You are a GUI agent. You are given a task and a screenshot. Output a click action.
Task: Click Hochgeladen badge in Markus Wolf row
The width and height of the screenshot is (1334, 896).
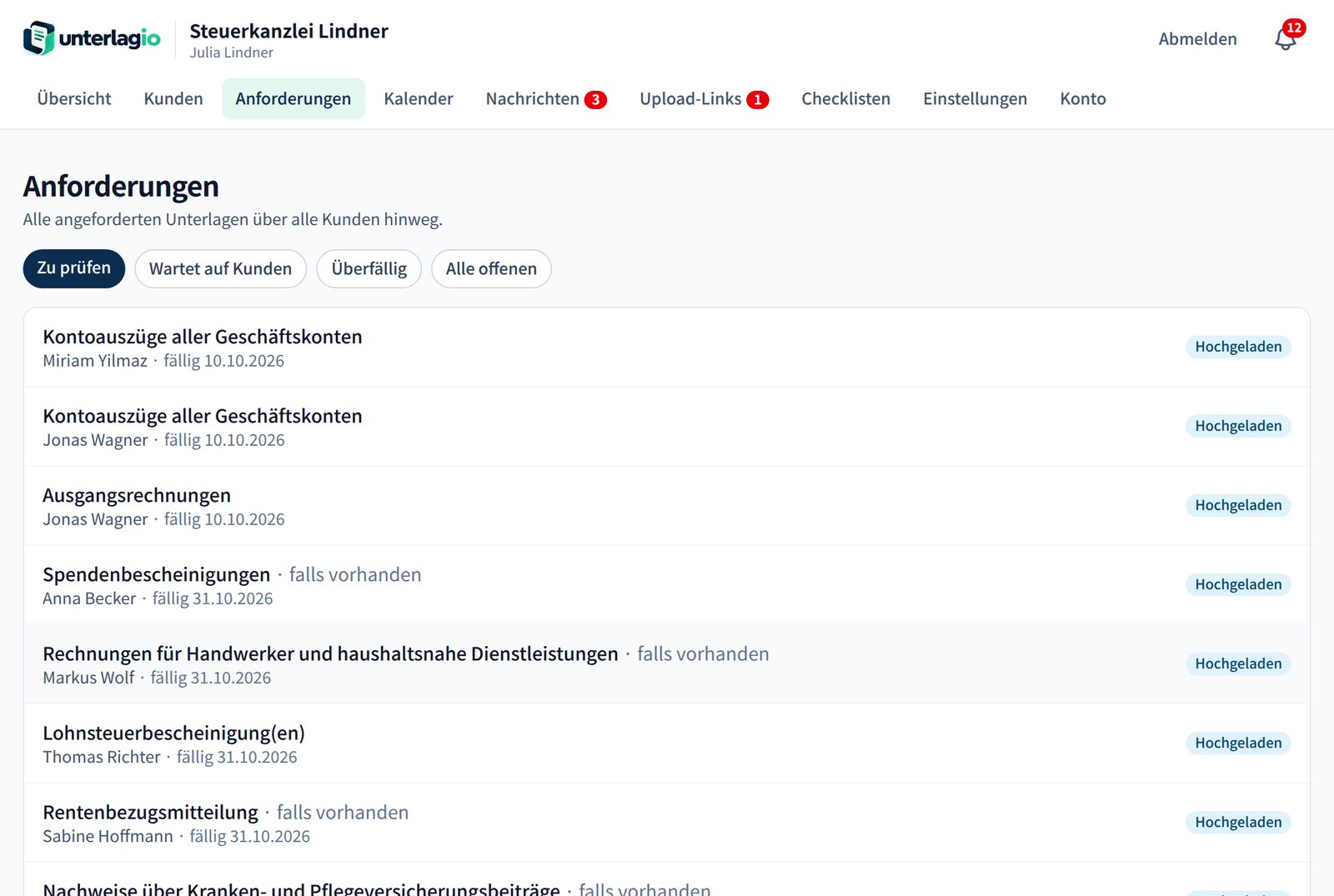tap(1238, 663)
